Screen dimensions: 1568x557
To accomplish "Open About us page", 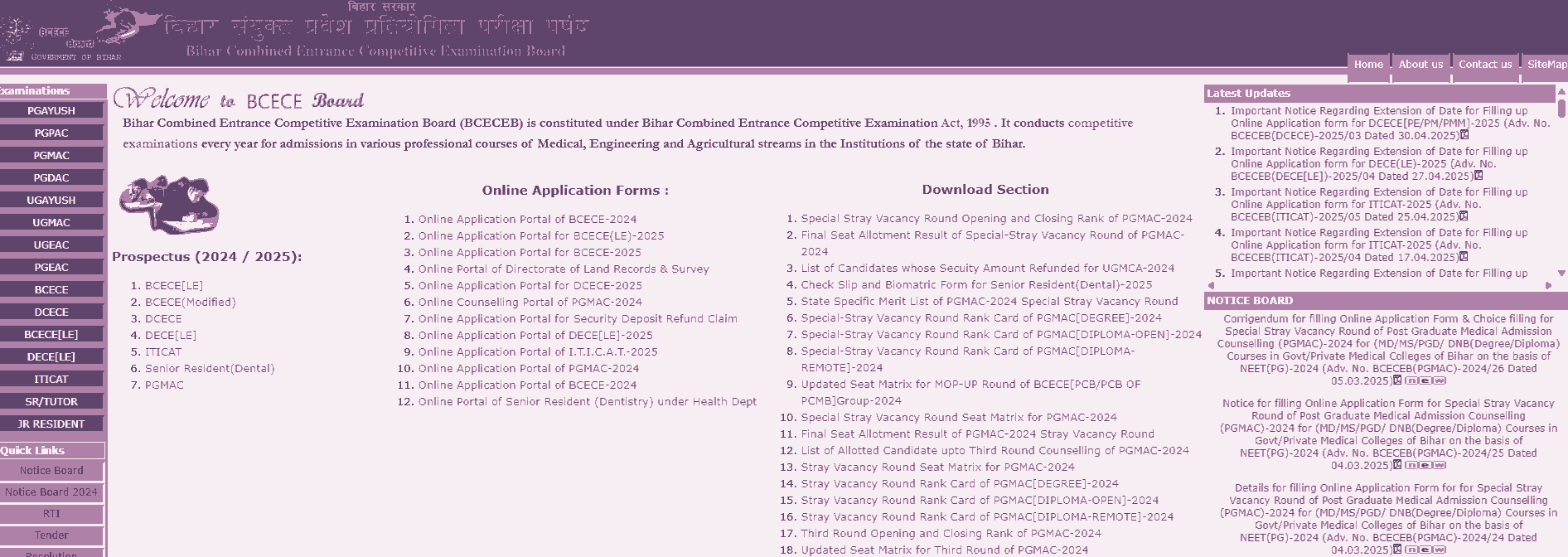I will coord(1420,65).
